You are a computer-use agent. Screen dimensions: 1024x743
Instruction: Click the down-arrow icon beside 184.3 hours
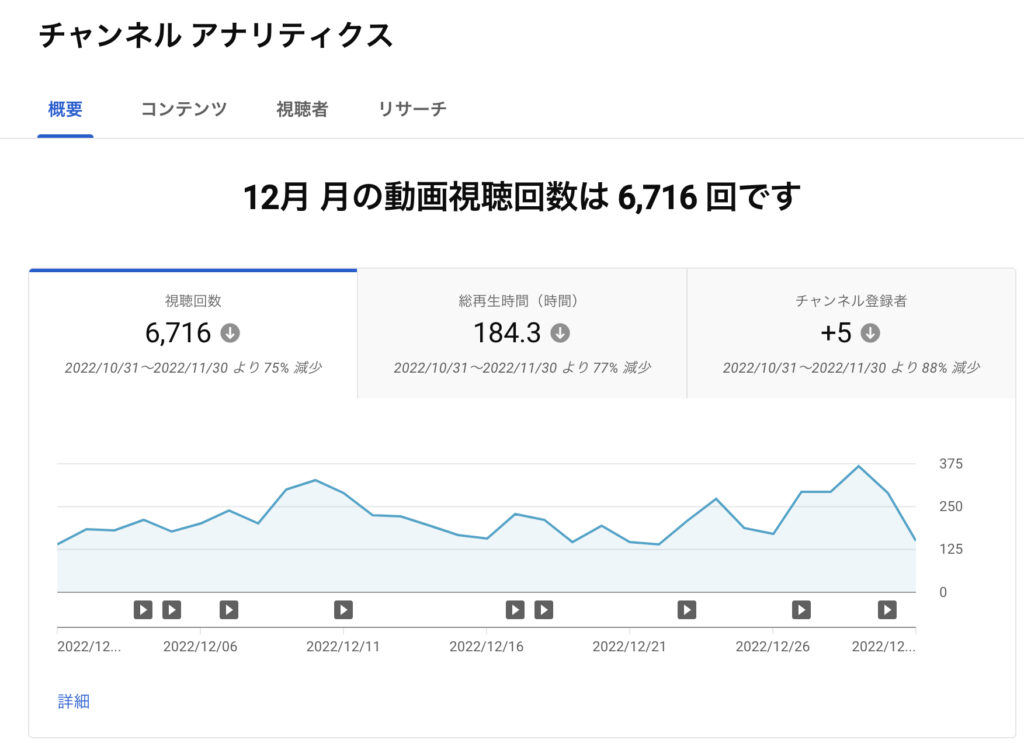point(560,333)
